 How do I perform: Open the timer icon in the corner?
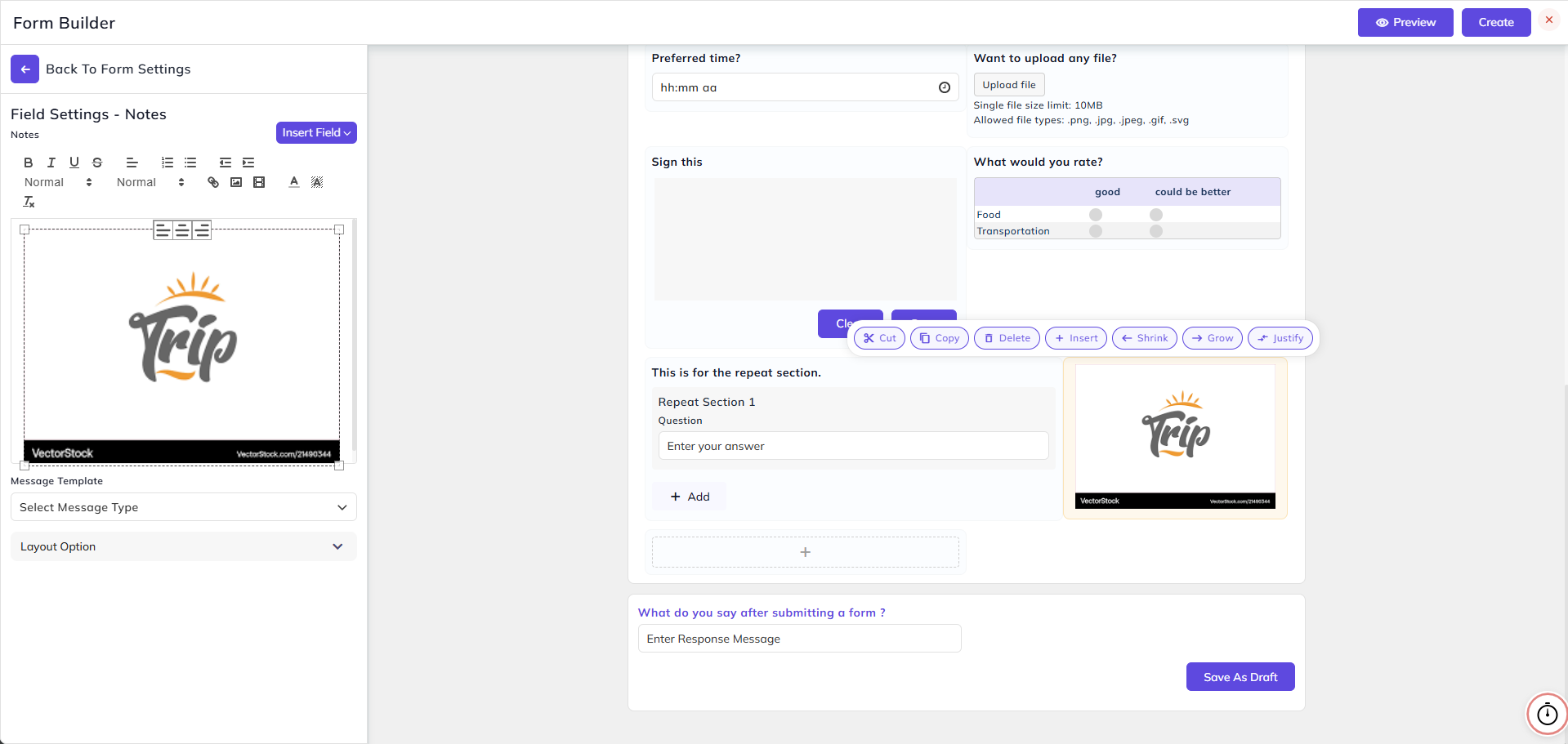tap(1548, 715)
